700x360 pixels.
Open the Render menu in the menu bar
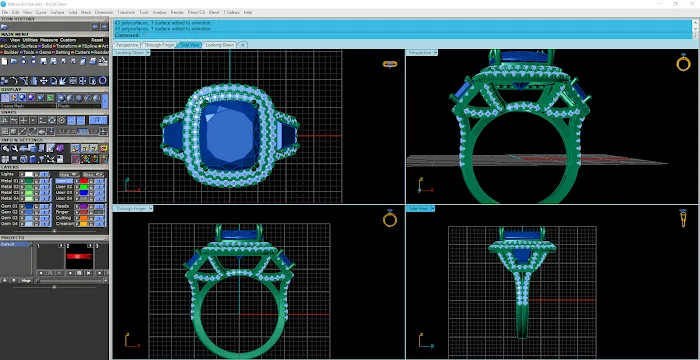coord(177,13)
